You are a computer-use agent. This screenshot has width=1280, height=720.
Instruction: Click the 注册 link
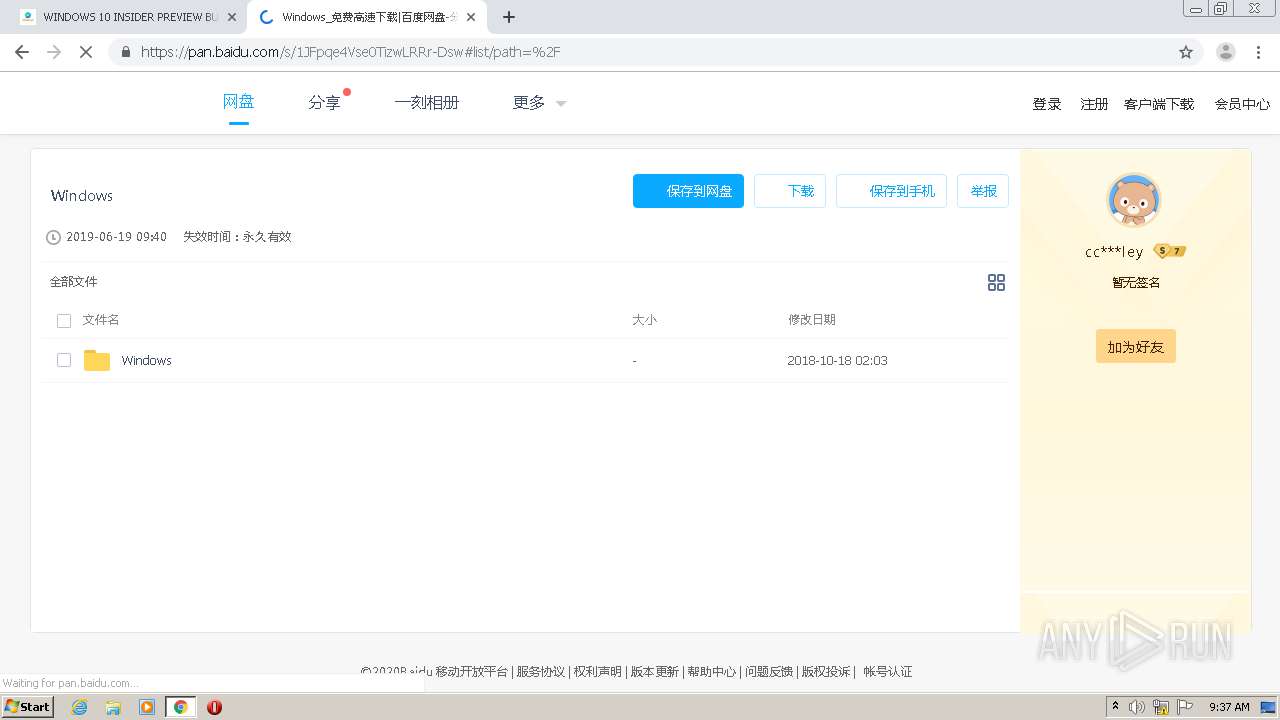(1094, 104)
